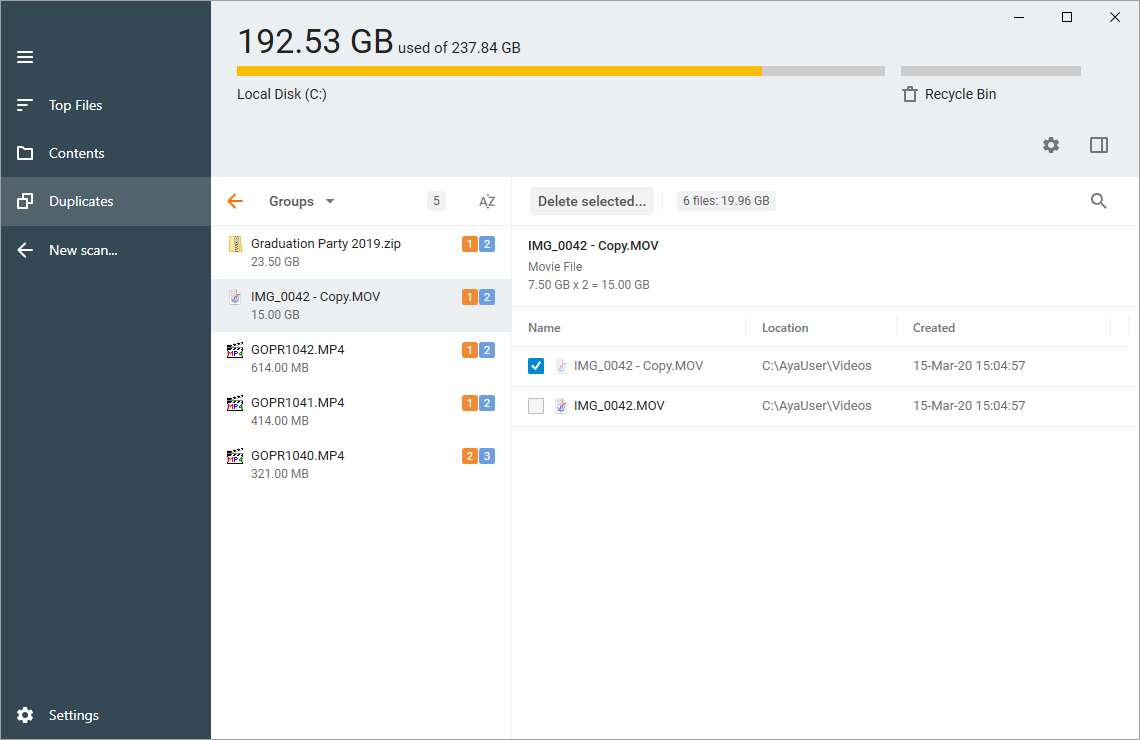The height and width of the screenshot is (740, 1140).
Task: Click the 7.50 GB x 2 = 15.00 GB text
Action: pos(589,285)
